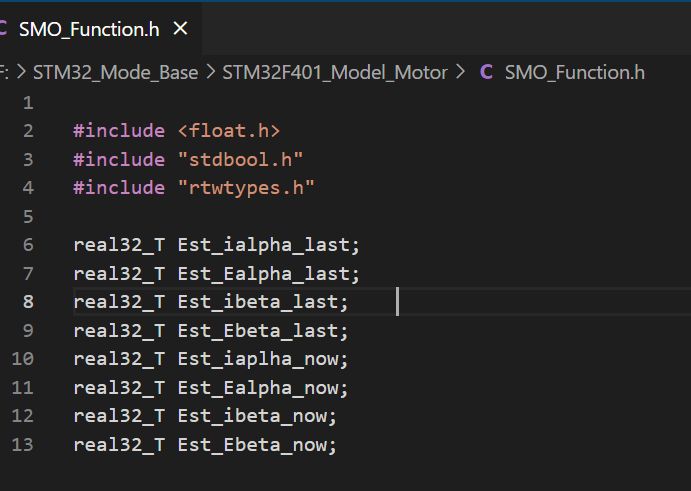691x491 pixels.
Task: Click line number 5 in the gutter
Action: (27, 217)
